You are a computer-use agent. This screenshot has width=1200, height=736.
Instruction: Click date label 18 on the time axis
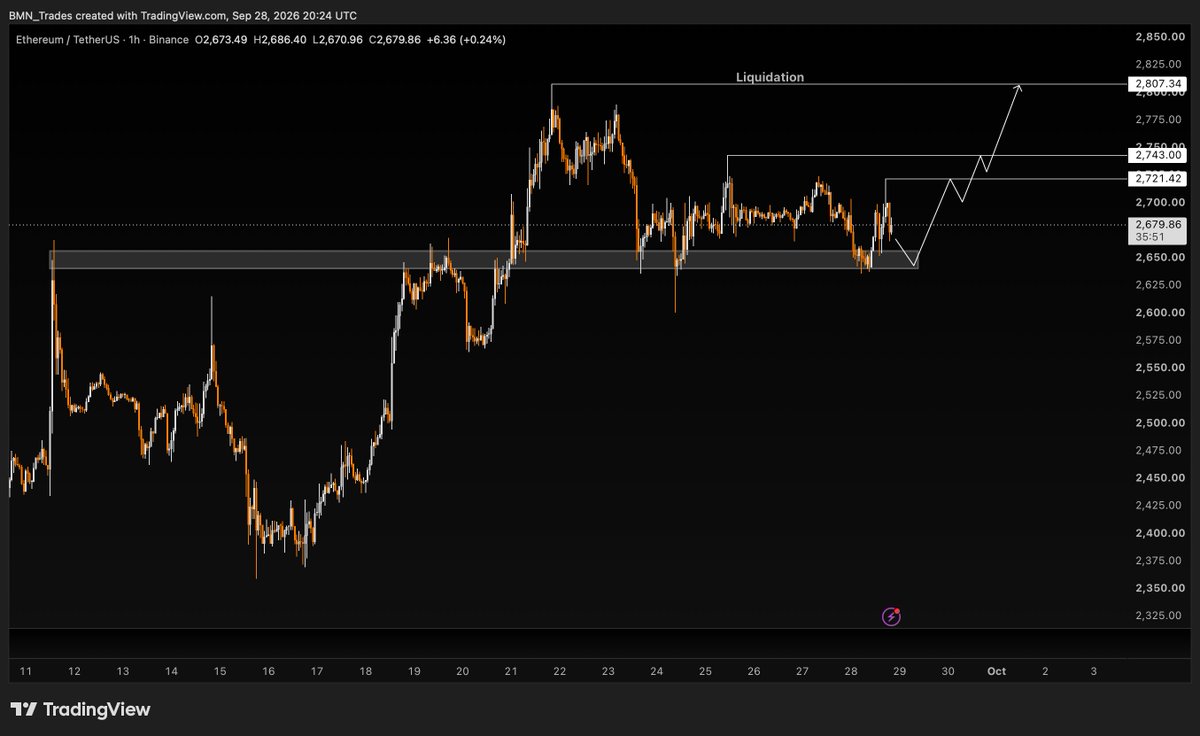366,671
